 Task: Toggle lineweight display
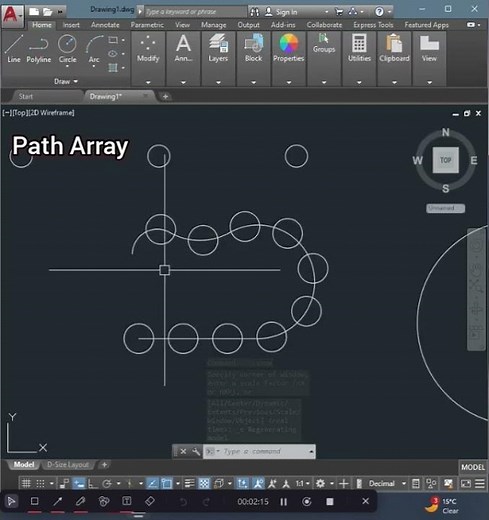click(x=190, y=483)
